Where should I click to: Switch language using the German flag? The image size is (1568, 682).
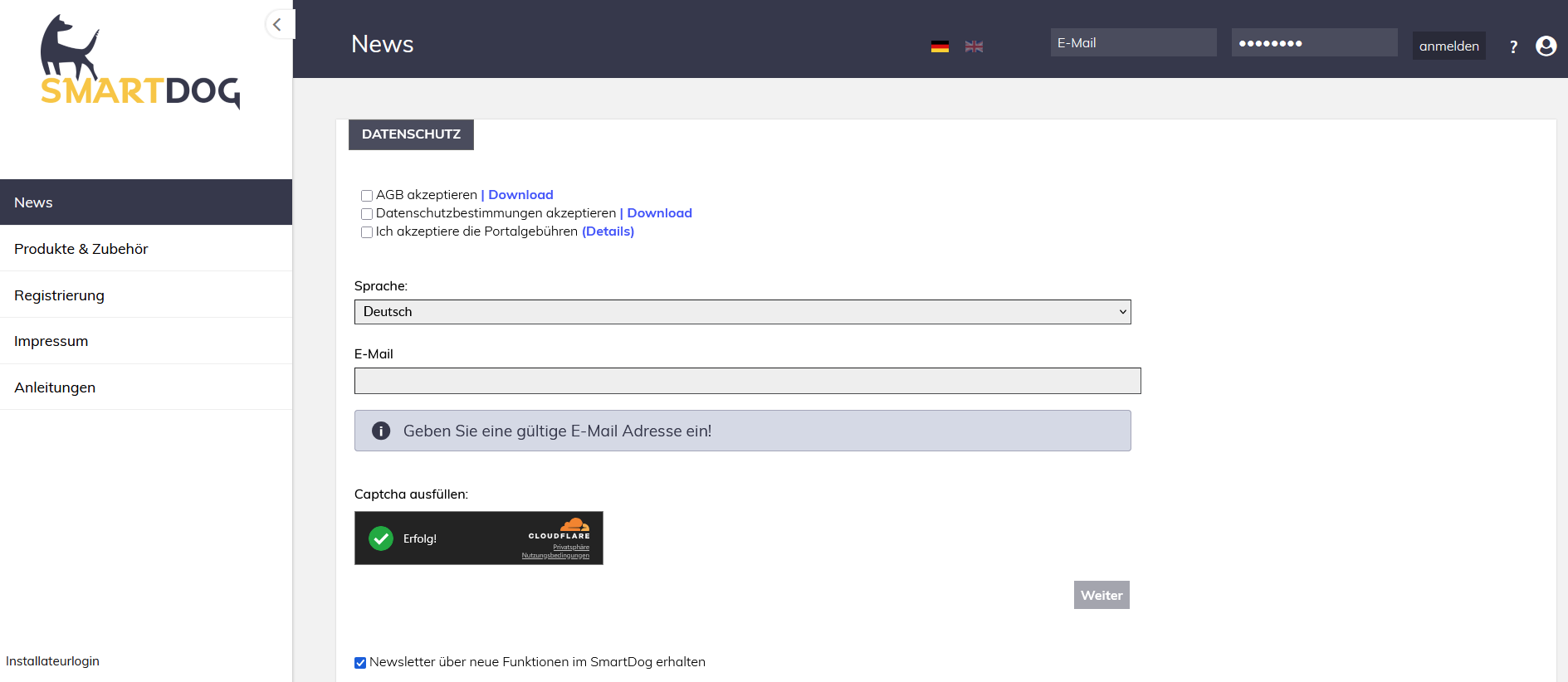940,46
